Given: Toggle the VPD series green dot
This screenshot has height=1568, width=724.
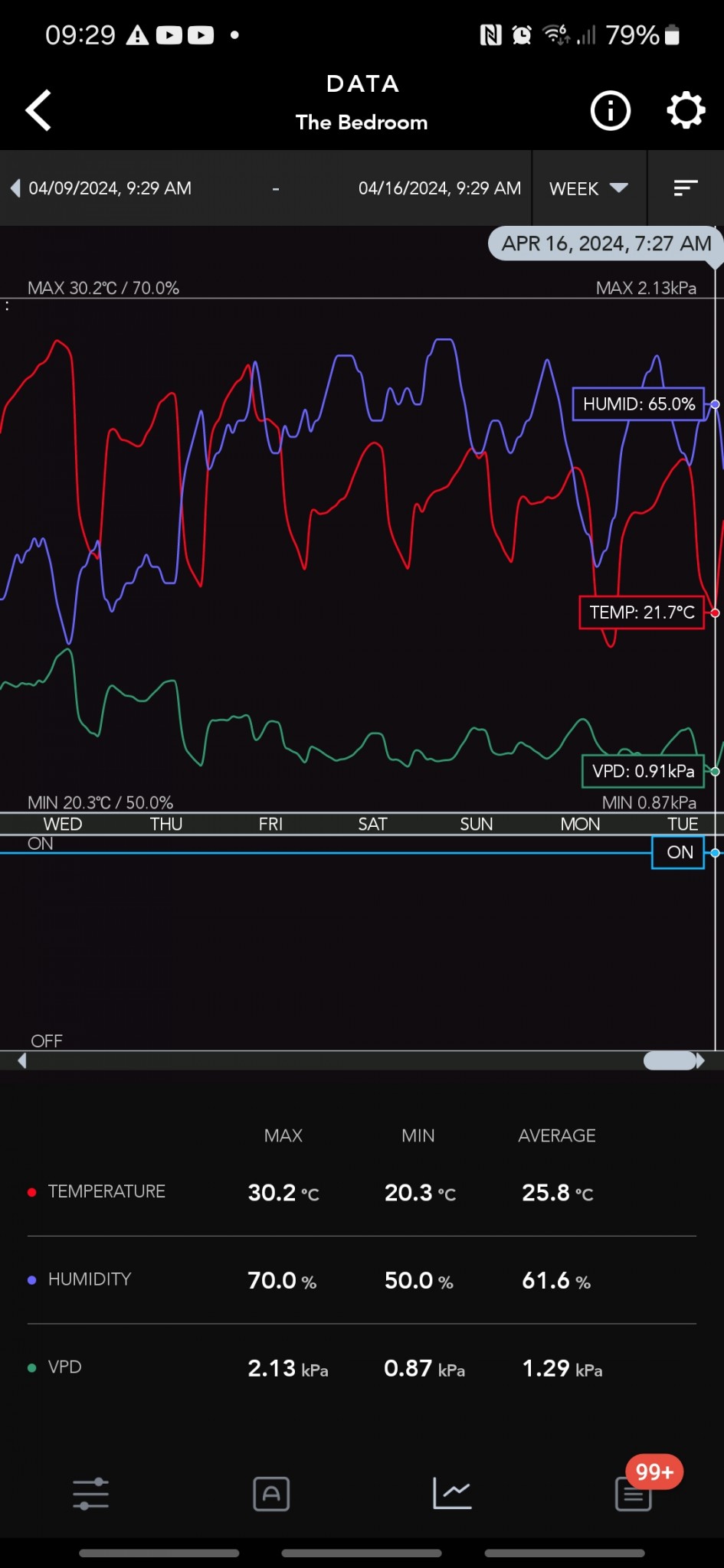Looking at the screenshot, I should point(32,1368).
